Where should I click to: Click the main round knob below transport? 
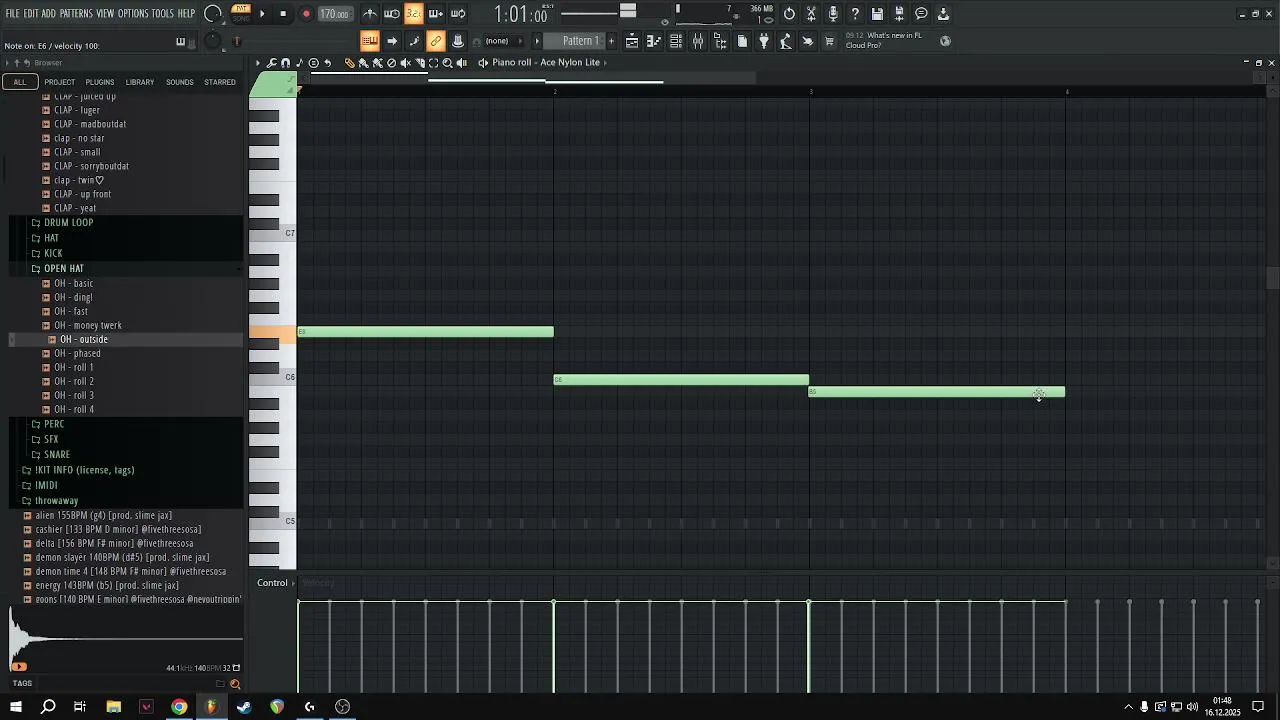coord(212,41)
